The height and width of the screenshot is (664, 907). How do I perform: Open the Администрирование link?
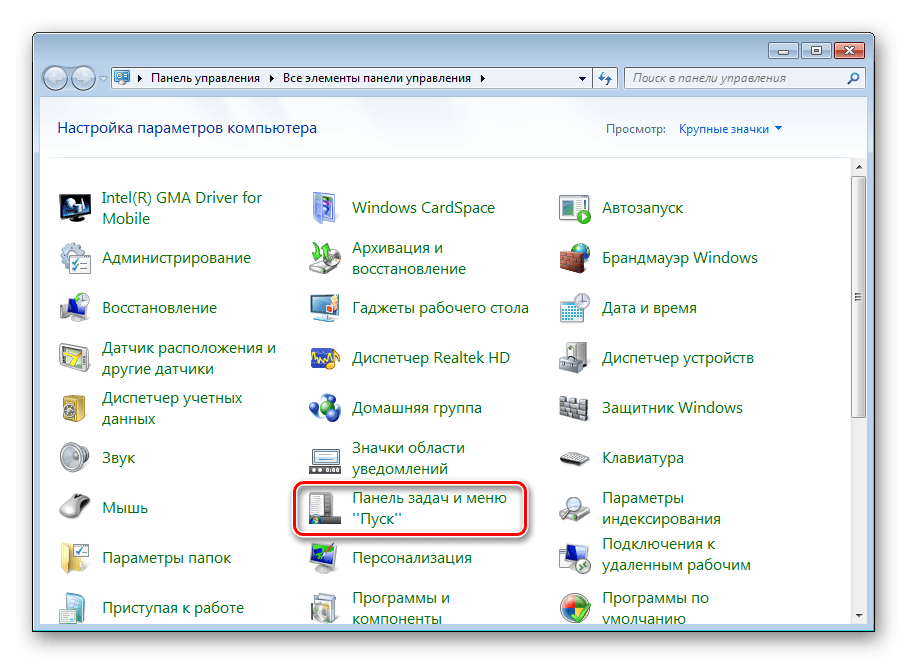176,258
